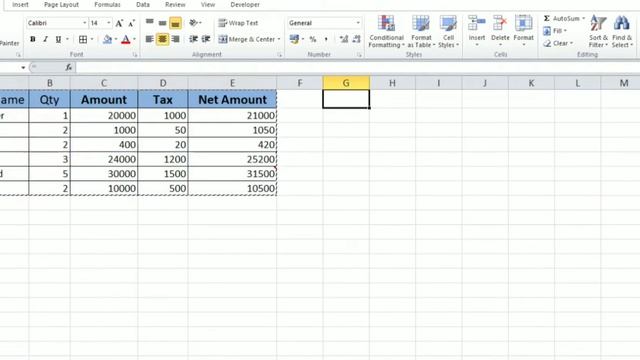Open Number dialog launcher
640x360 pixels.
pos(359,55)
